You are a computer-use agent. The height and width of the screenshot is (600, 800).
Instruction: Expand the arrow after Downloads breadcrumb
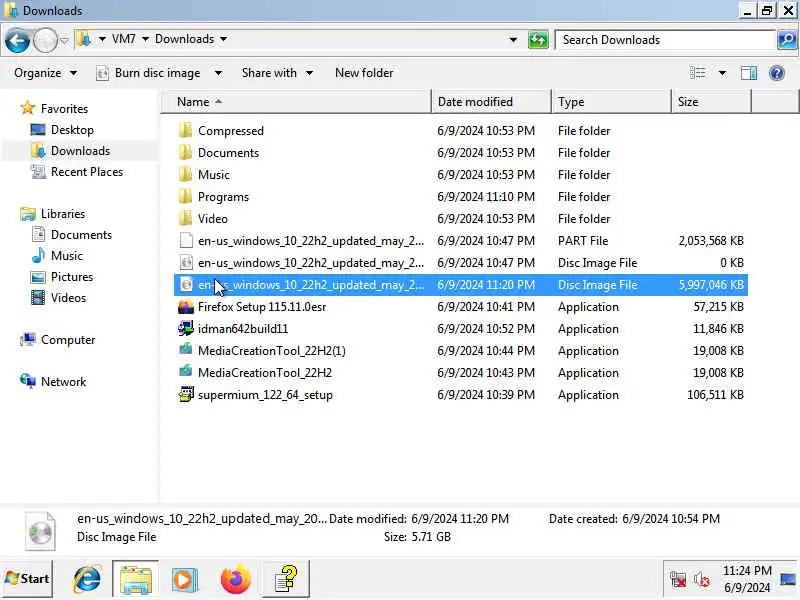coord(223,39)
